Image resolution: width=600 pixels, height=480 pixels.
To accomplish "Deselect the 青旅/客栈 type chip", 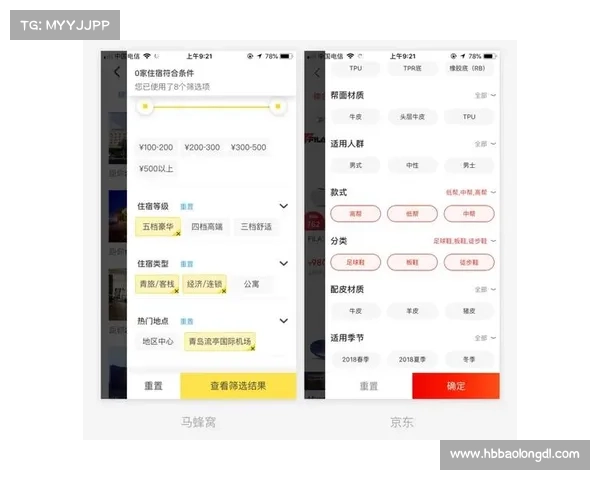I will [x=157, y=284].
